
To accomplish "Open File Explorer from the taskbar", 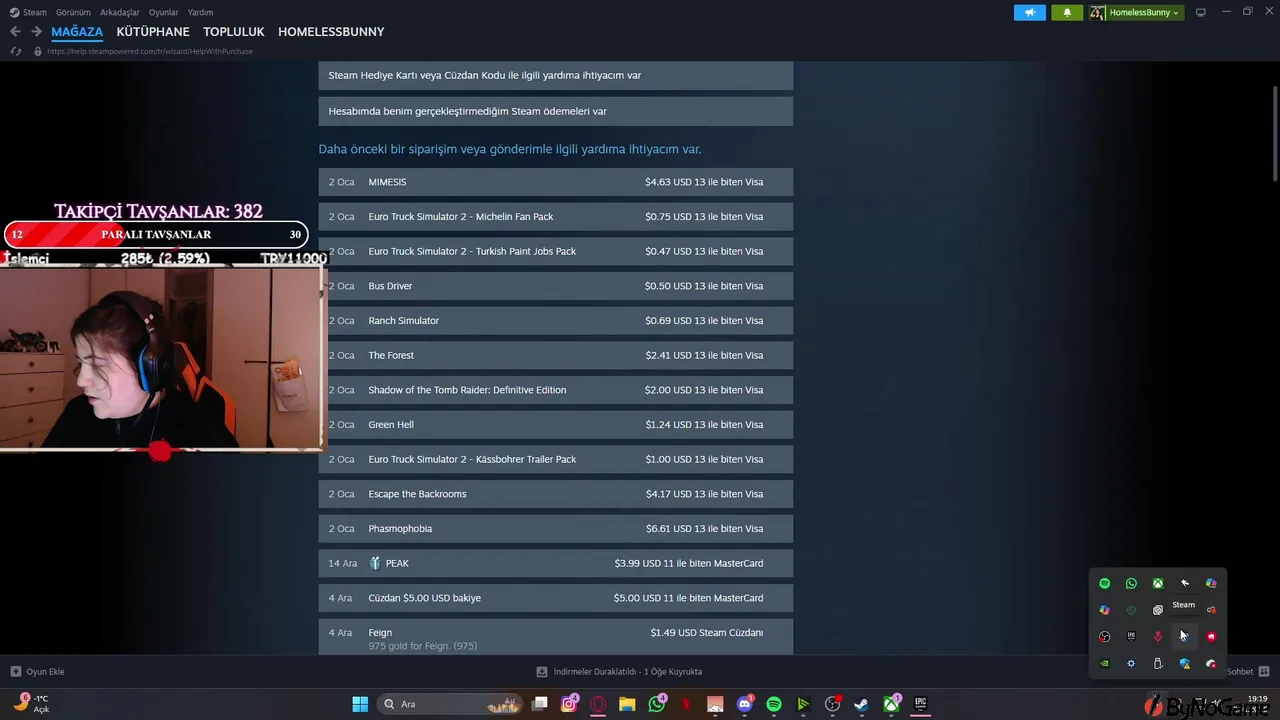I will click(x=627, y=704).
